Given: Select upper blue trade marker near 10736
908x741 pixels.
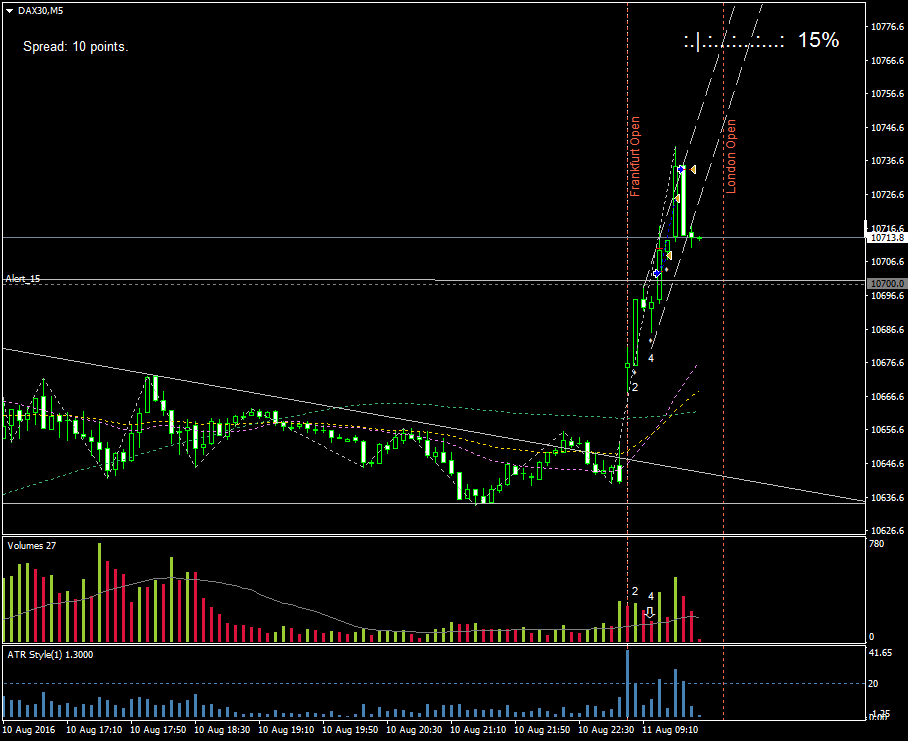Looking at the screenshot, I should [x=682, y=169].
